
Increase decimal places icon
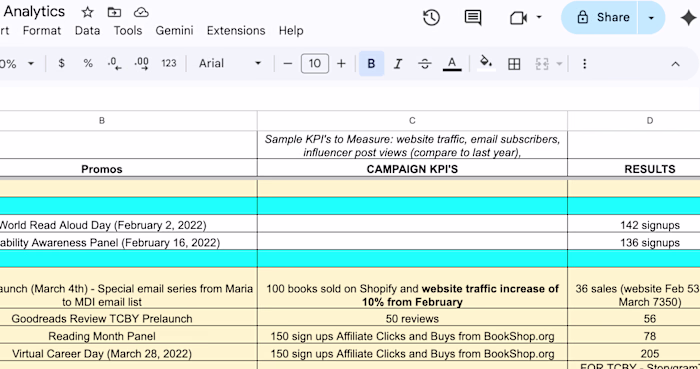[142, 63]
